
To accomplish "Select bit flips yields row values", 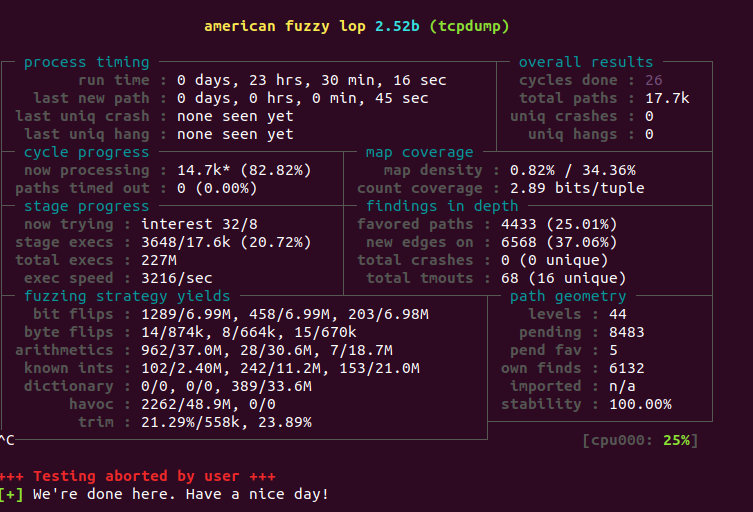I will tap(285, 314).
